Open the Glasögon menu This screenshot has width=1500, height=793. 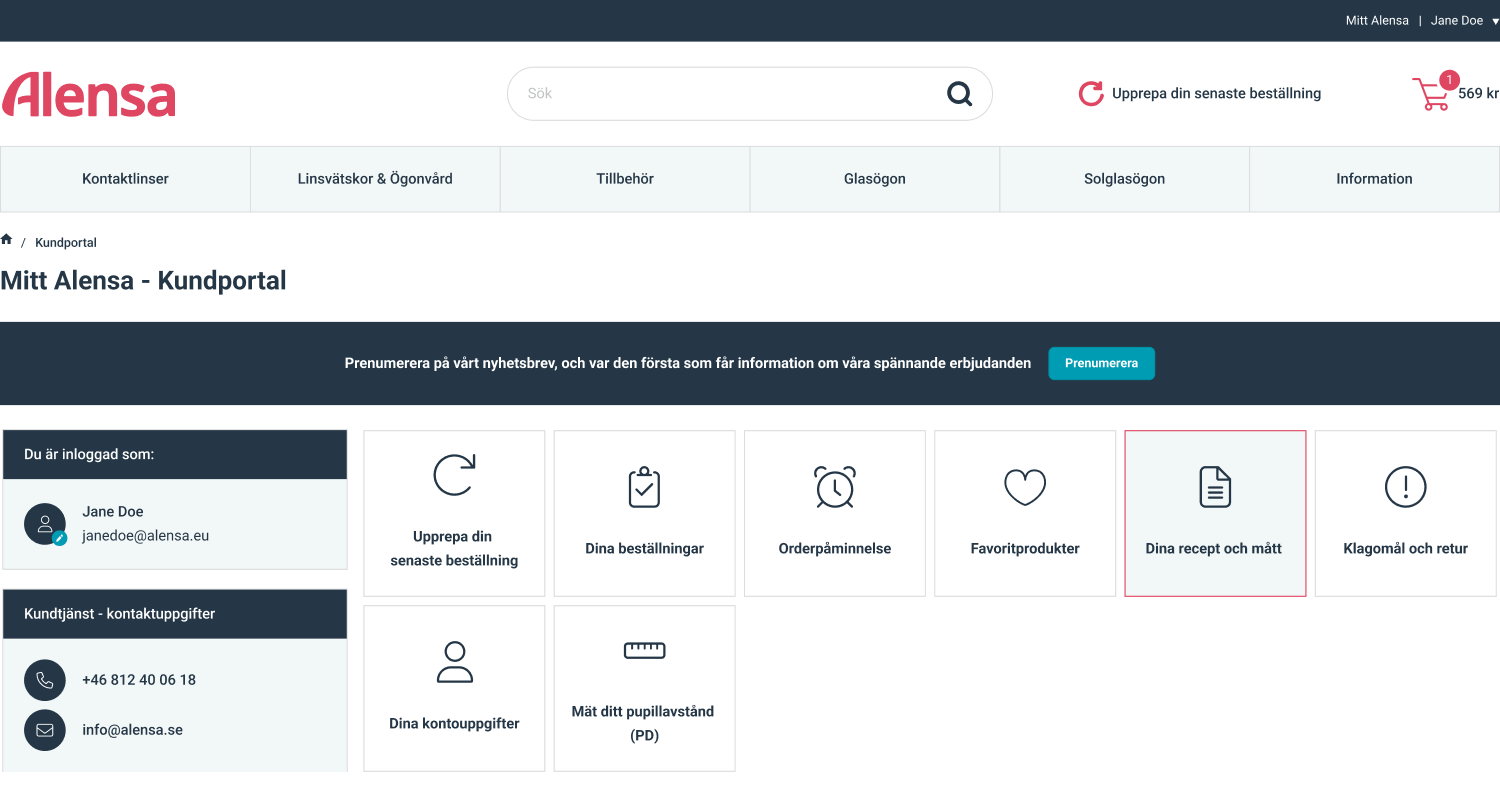coord(875,179)
